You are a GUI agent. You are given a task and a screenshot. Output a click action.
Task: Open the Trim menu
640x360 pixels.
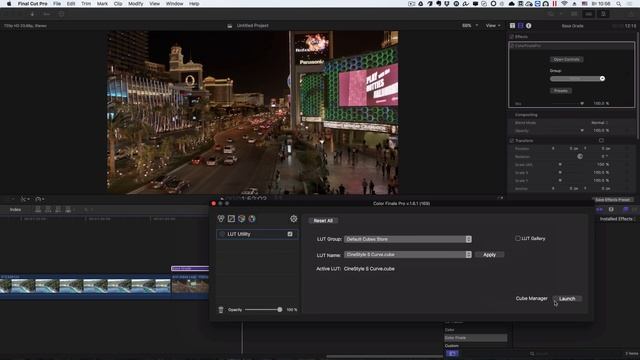[x=86, y=4]
